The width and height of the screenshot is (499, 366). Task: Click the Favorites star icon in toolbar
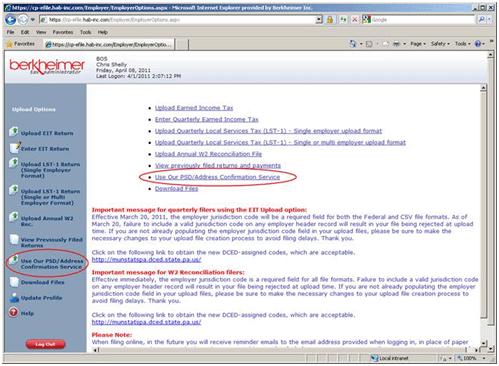pos(10,44)
